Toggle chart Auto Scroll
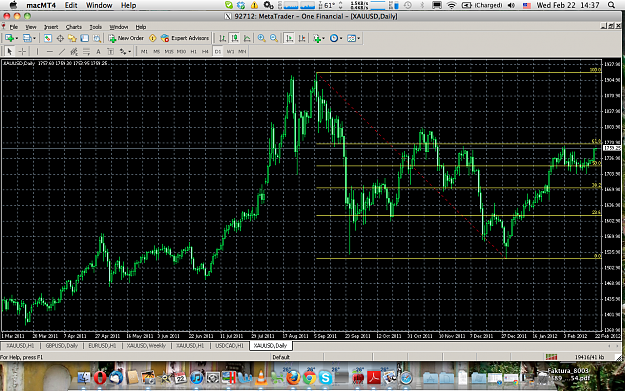This screenshot has width=625, height=391. click(289, 38)
